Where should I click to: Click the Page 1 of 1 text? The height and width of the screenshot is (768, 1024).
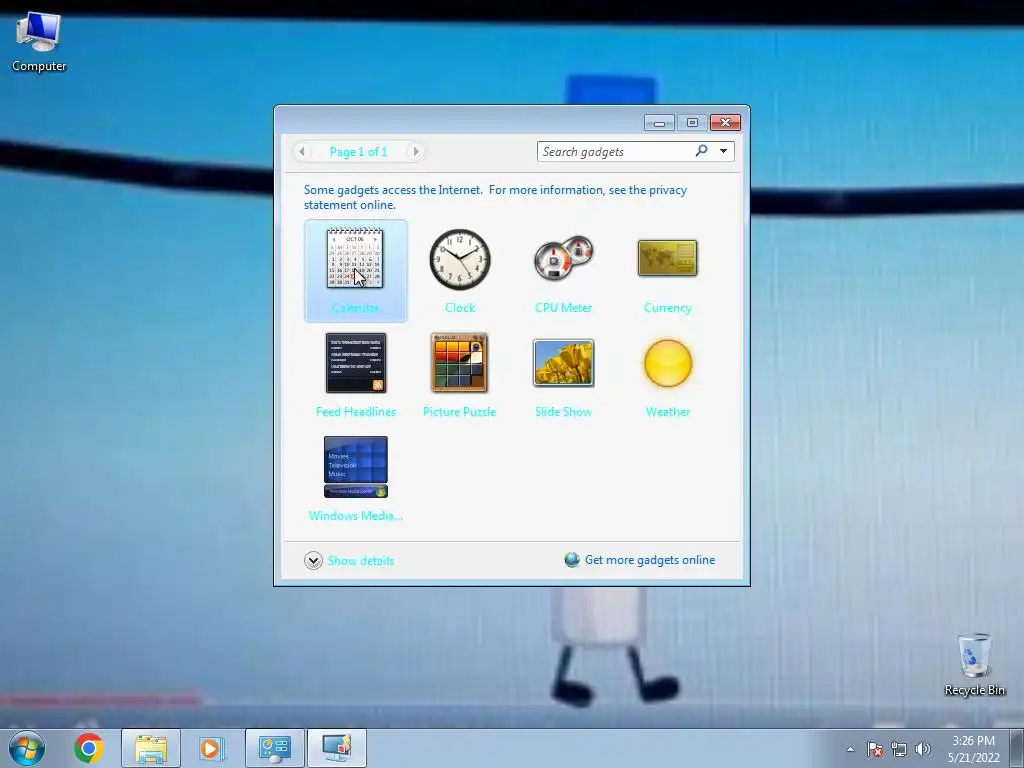point(359,152)
